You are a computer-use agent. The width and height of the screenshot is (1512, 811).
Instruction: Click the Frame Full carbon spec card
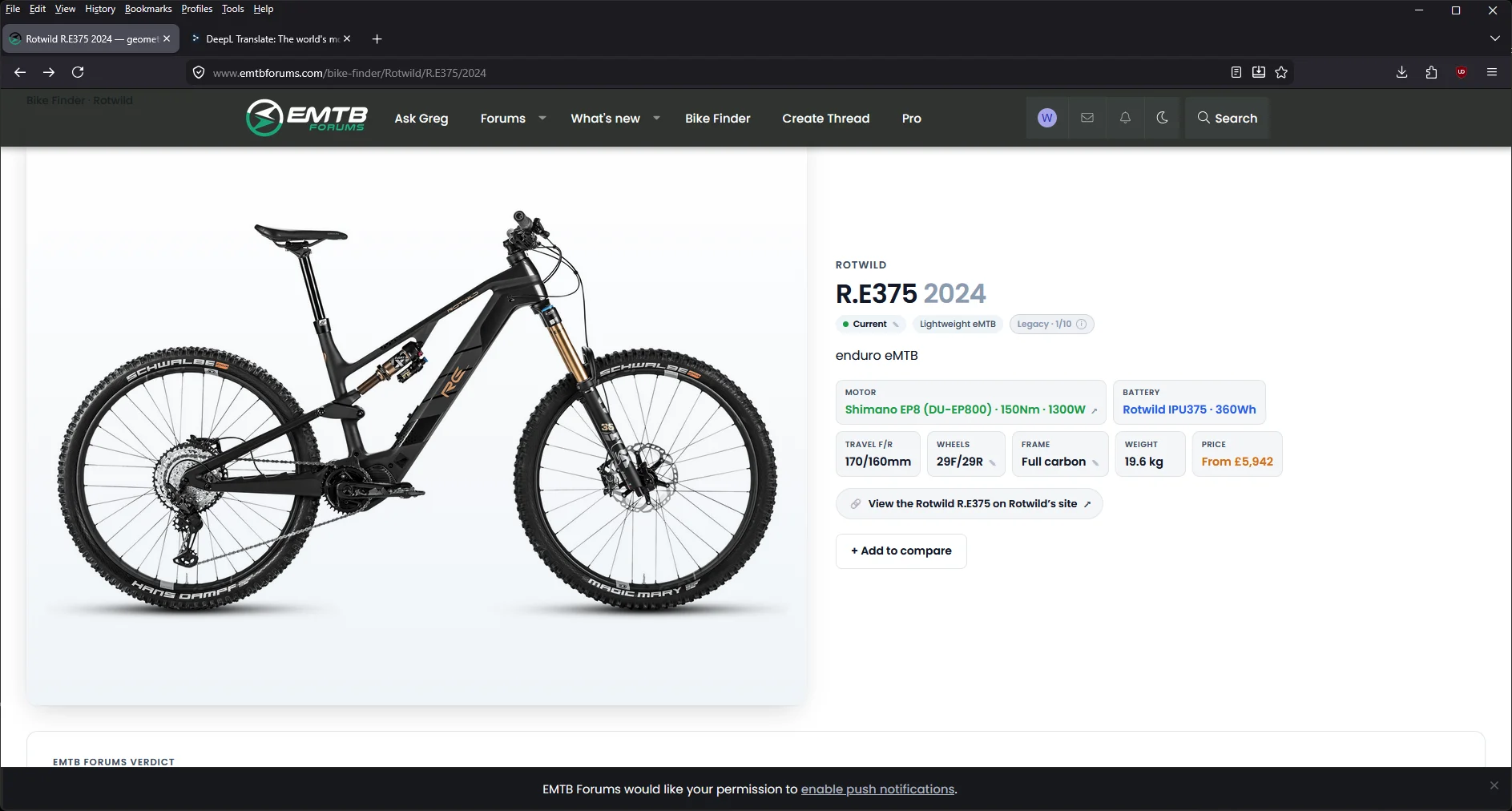tap(1060, 454)
